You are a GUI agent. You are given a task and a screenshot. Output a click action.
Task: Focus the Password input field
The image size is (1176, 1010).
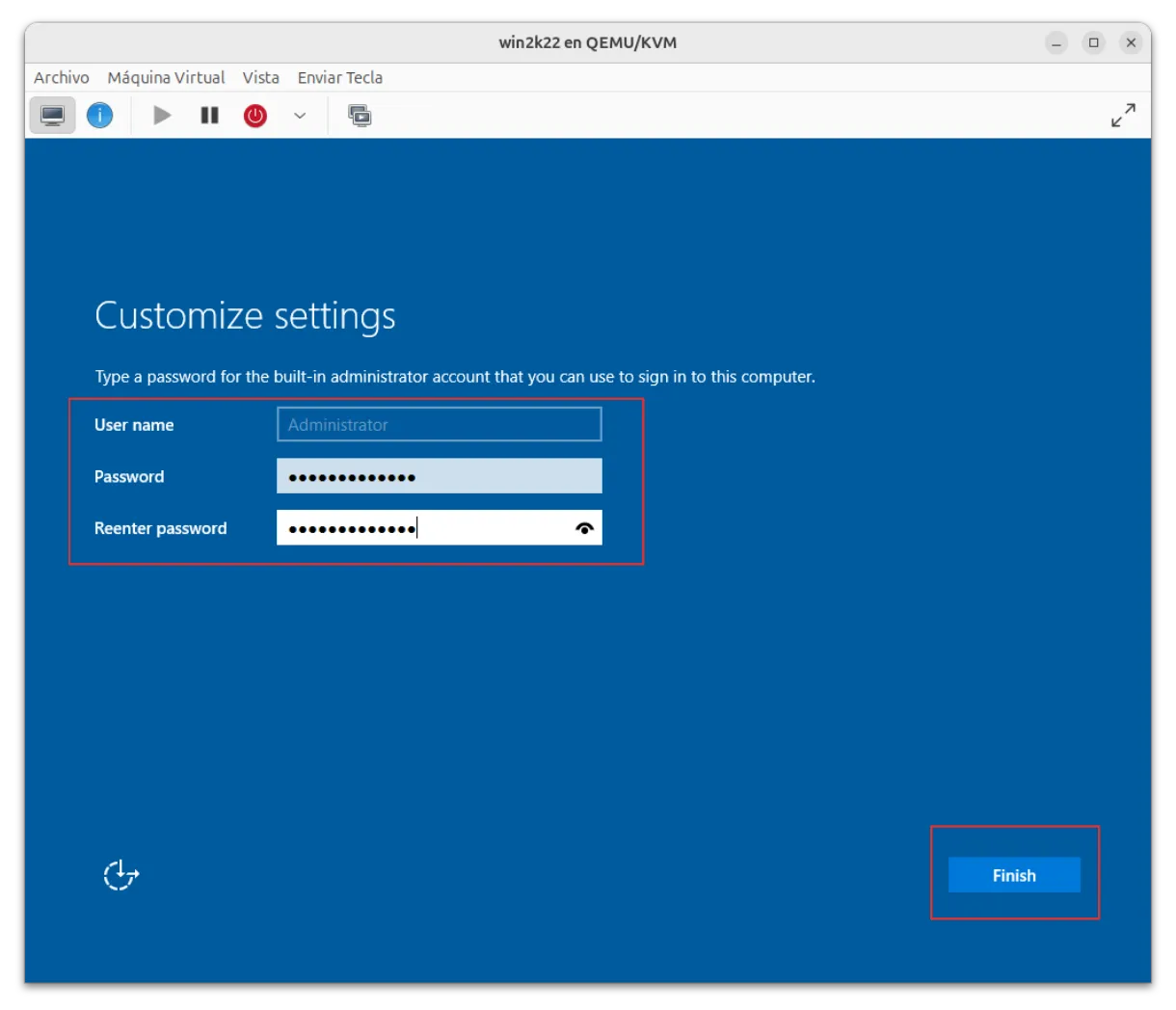click(439, 476)
